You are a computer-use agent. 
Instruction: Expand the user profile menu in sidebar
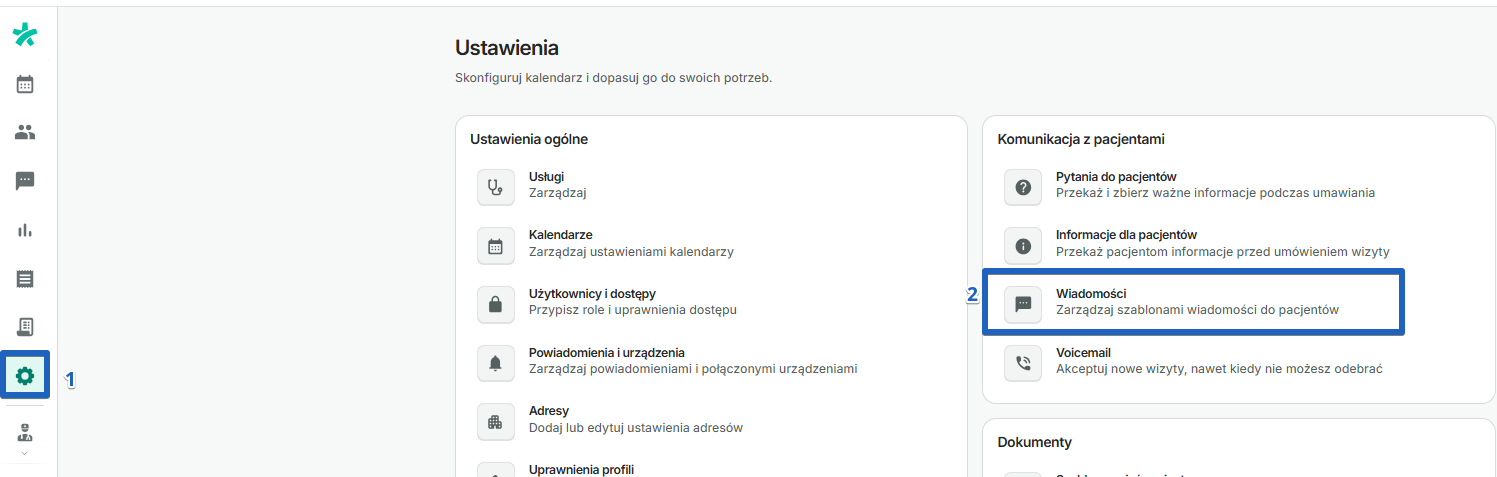(x=25, y=436)
